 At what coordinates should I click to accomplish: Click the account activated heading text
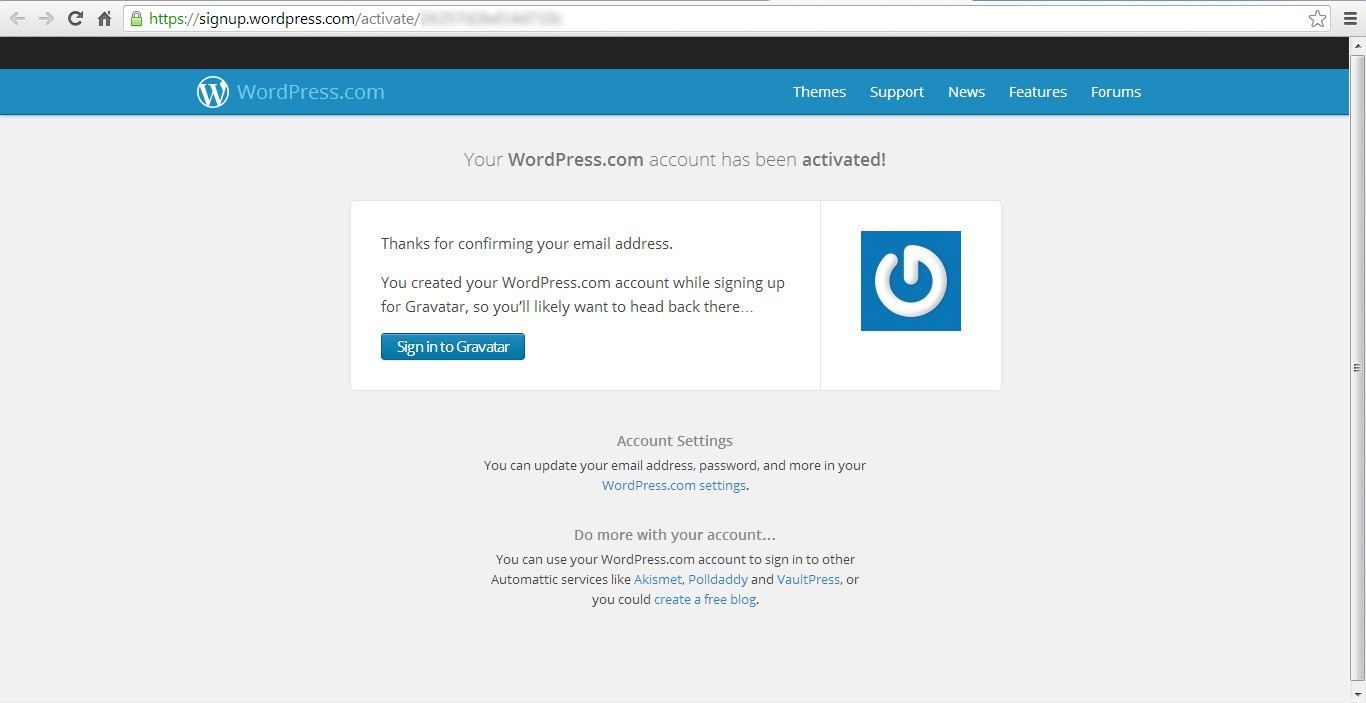pos(675,159)
